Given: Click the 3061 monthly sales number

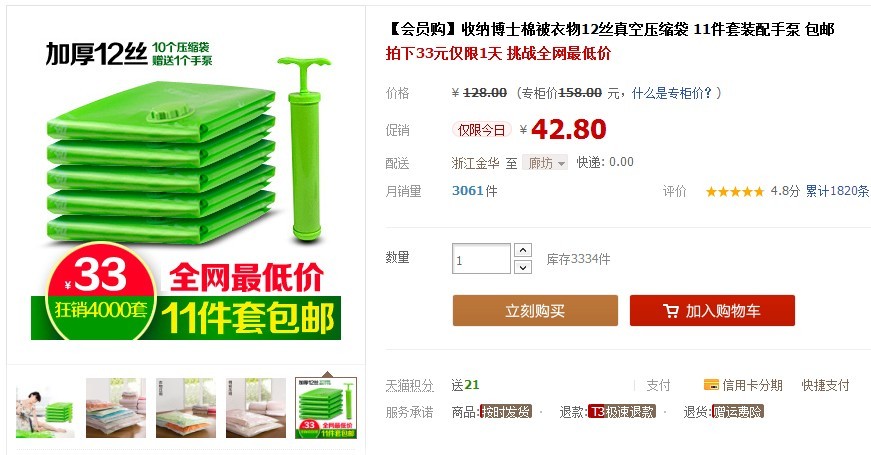Looking at the screenshot, I should [468, 191].
